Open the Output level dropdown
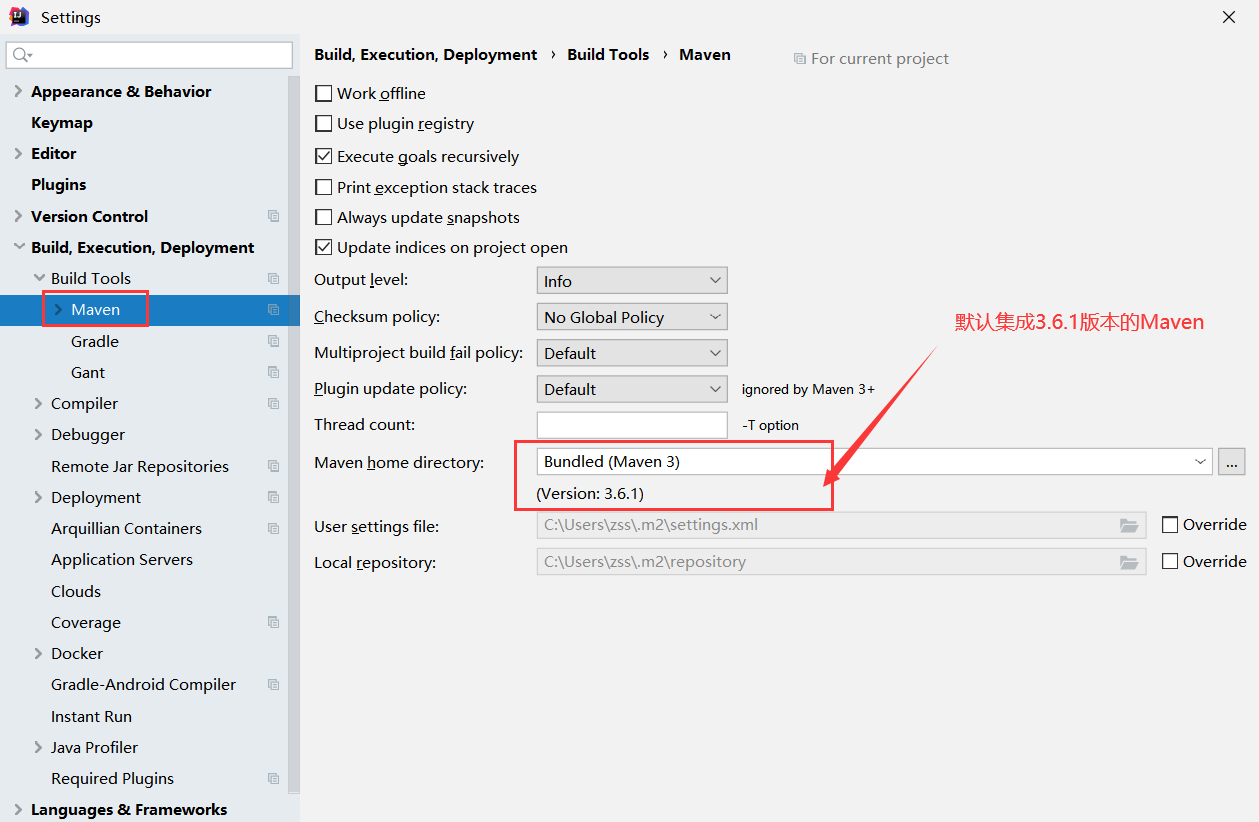The image size is (1259, 822). pyautogui.click(x=632, y=281)
